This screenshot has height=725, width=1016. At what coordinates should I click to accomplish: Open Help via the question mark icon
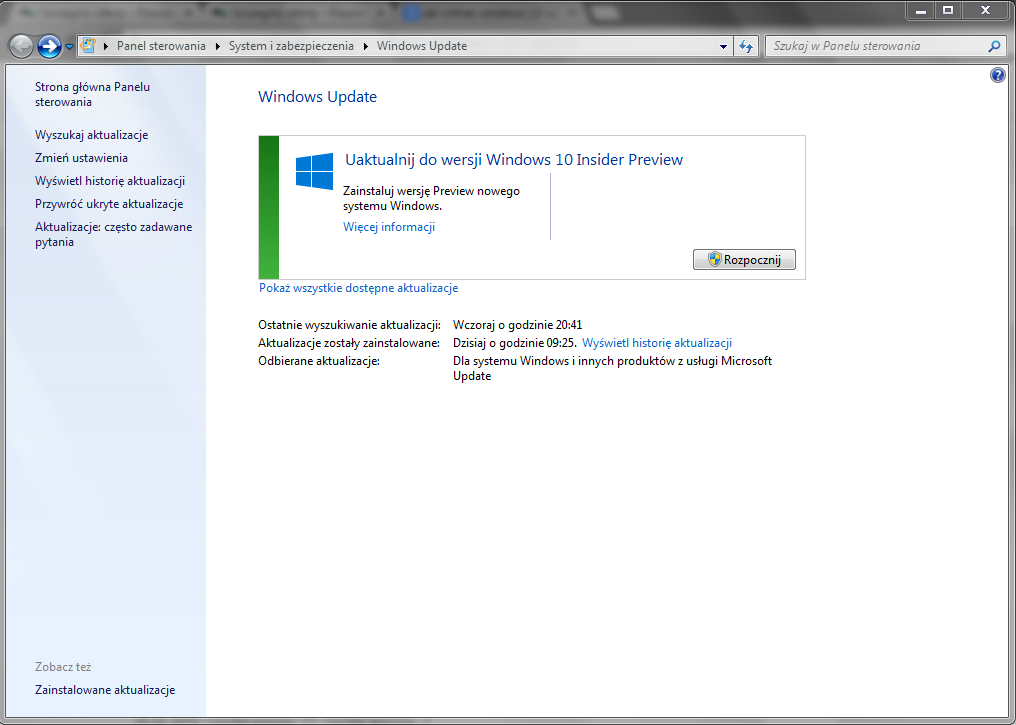click(998, 75)
